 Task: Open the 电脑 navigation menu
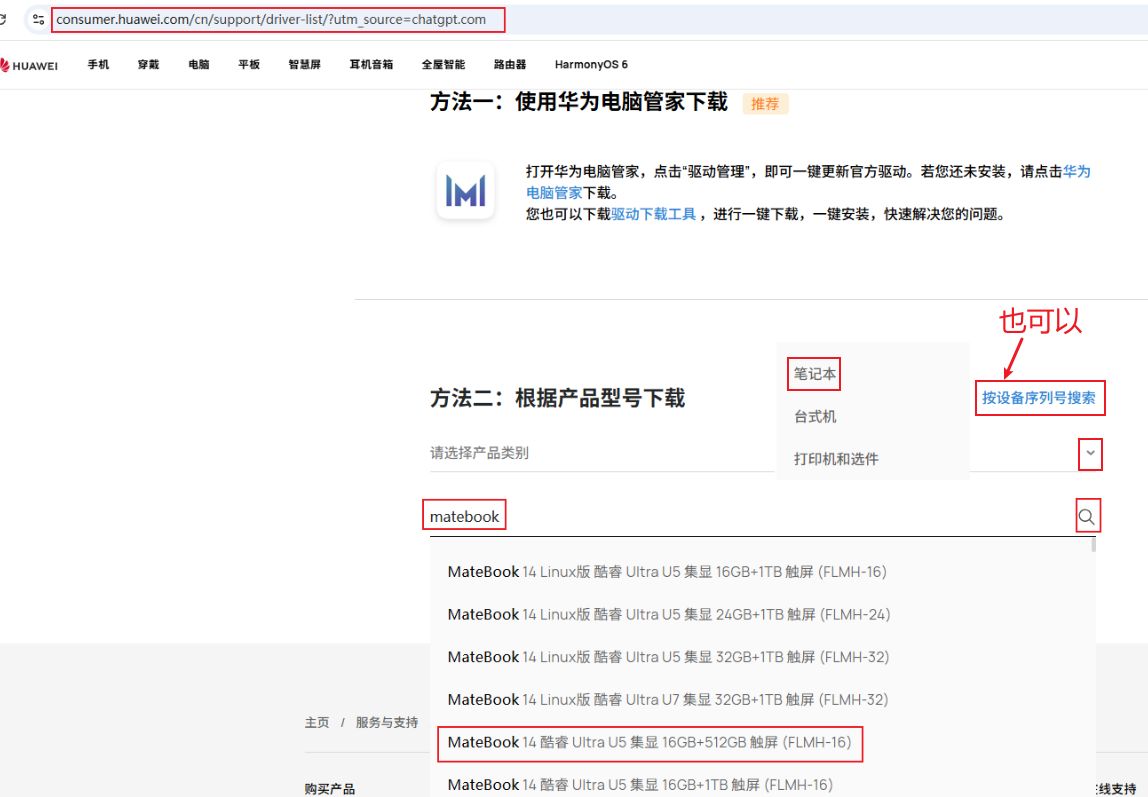pyautogui.click(x=199, y=65)
